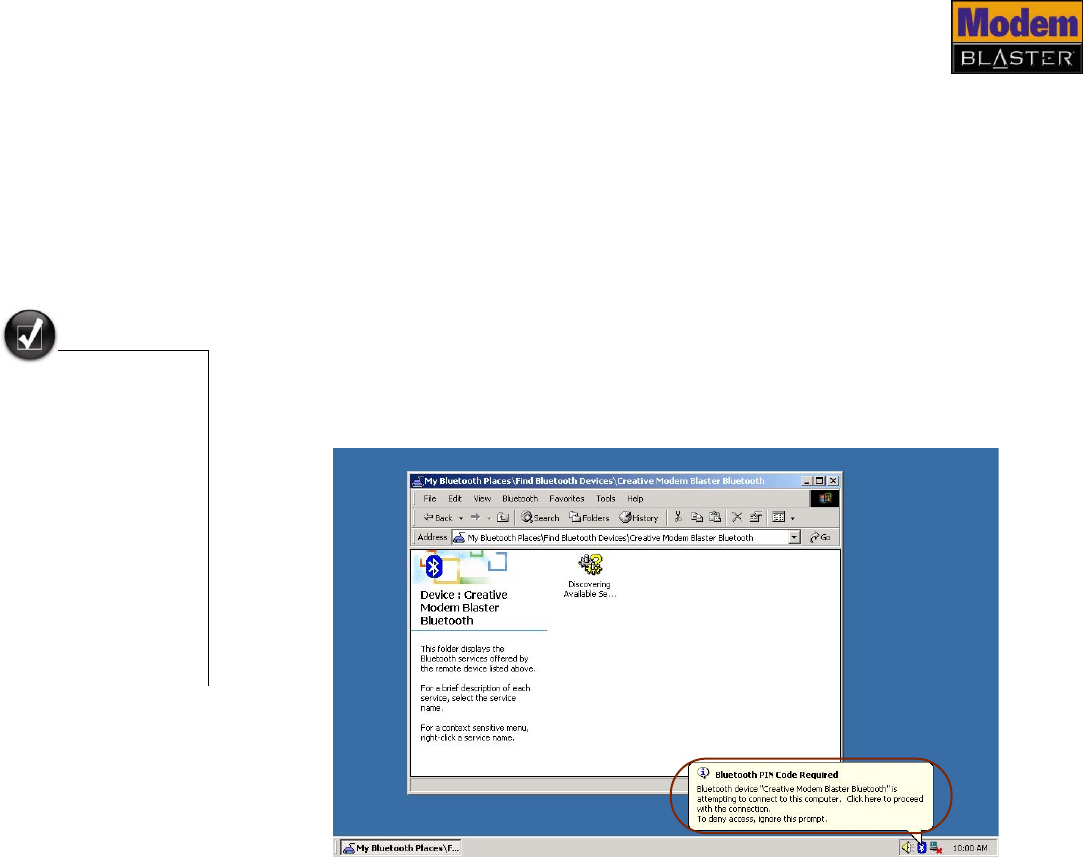Maximize the My Bluetooth Places window
This screenshot has width=1083, height=857.
click(x=820, y=481)
